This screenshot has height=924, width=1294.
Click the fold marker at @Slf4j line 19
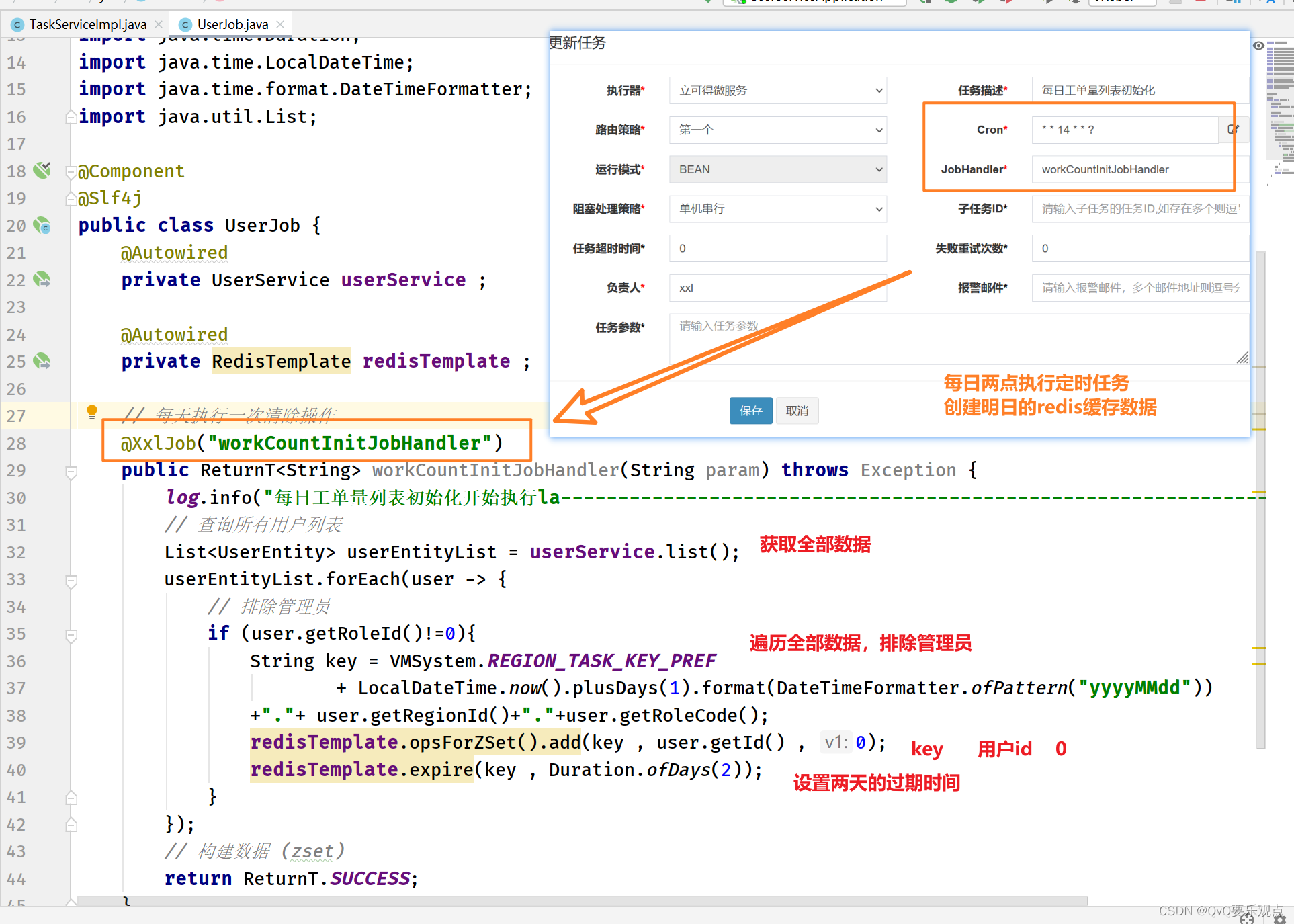71,200
